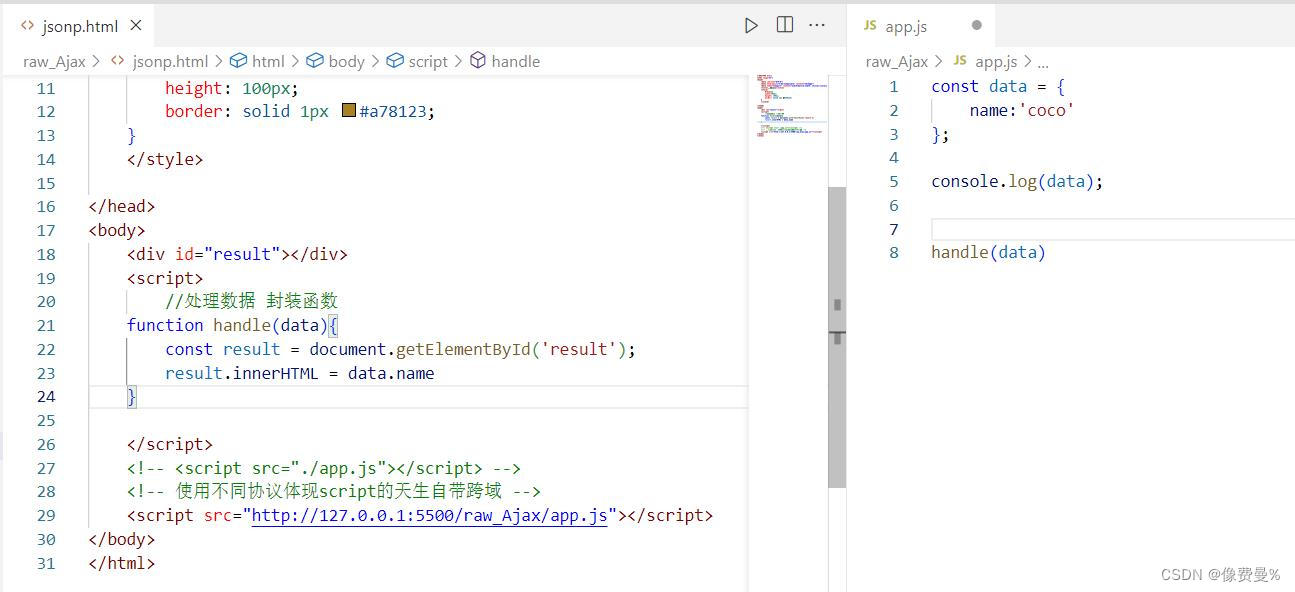The width and height of the screenshot is (1295, 592).
Task: Split the editor to the right
Action: 785,25
